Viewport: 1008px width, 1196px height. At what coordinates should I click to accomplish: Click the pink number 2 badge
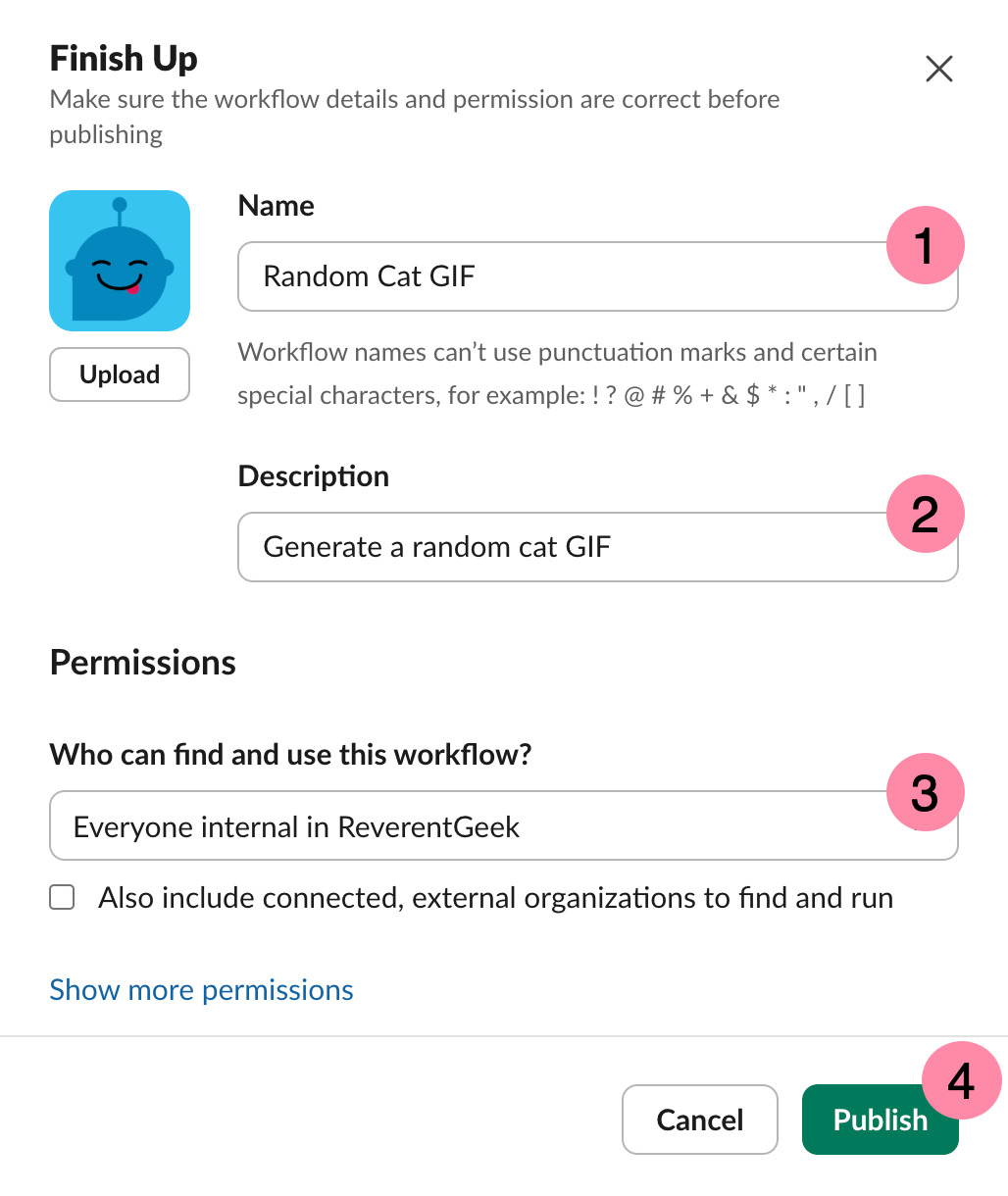click(x=925, y=515)
